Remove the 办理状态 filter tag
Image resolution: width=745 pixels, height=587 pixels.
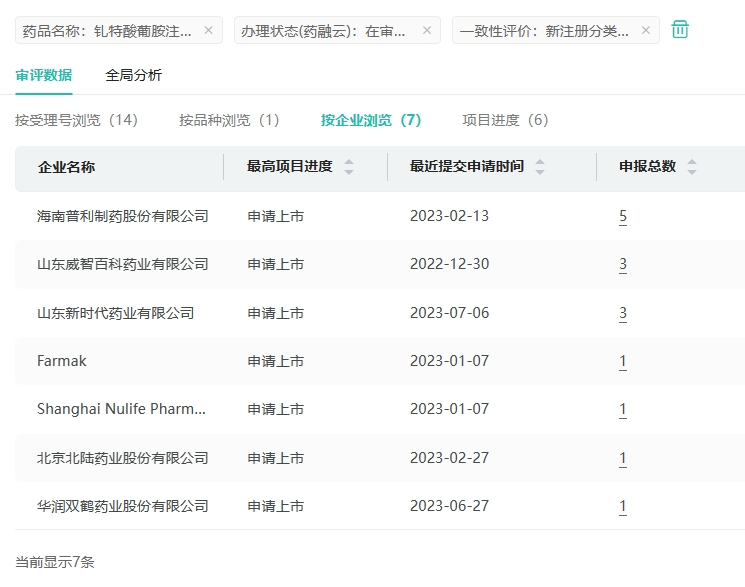pos(426,30)
